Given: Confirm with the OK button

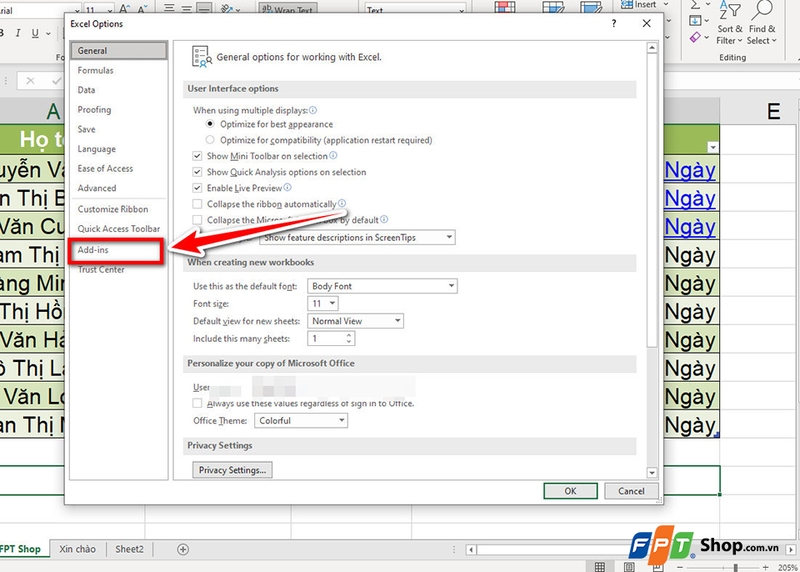Looking at the screenshot, I should tap(570, 491).
